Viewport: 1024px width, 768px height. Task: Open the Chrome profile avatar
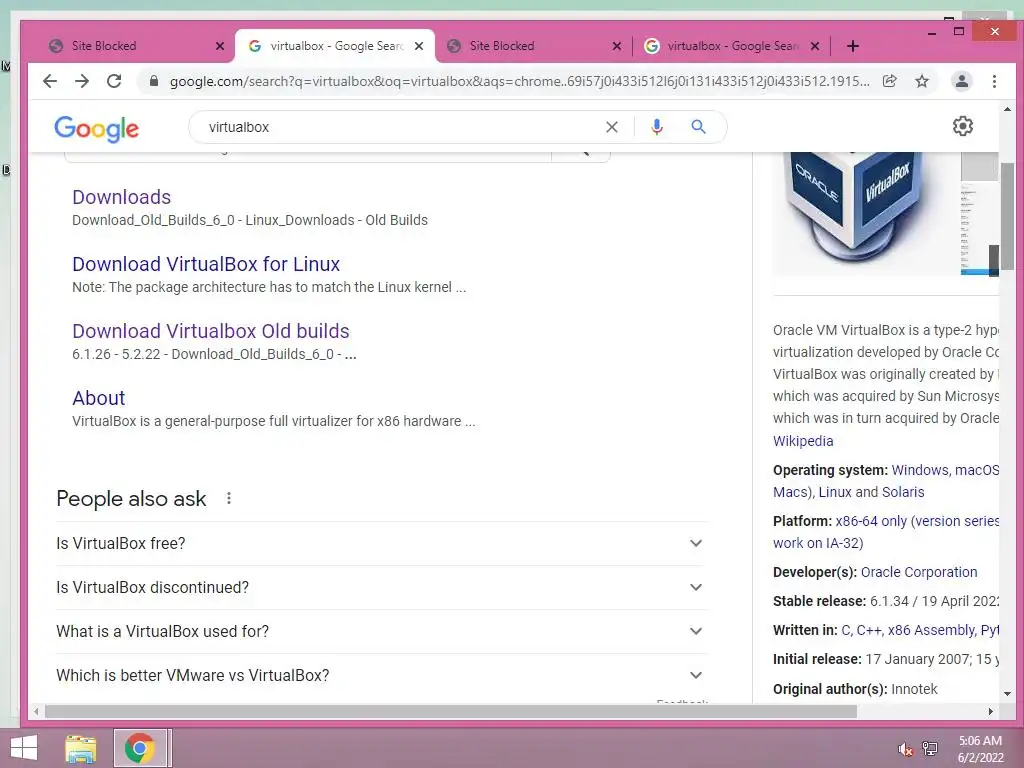[x=961, y=81]
